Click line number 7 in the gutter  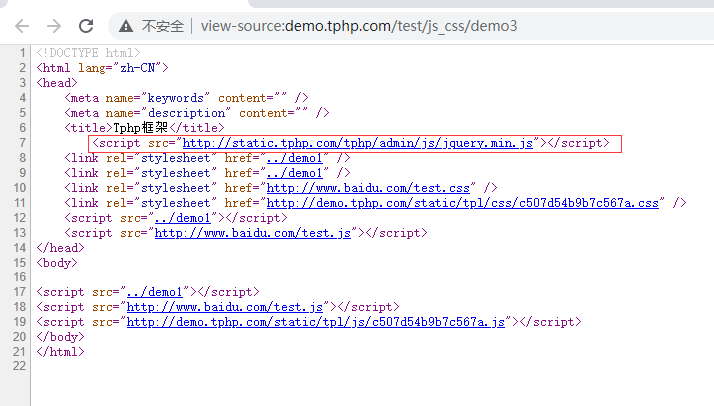tap(22, 143)
